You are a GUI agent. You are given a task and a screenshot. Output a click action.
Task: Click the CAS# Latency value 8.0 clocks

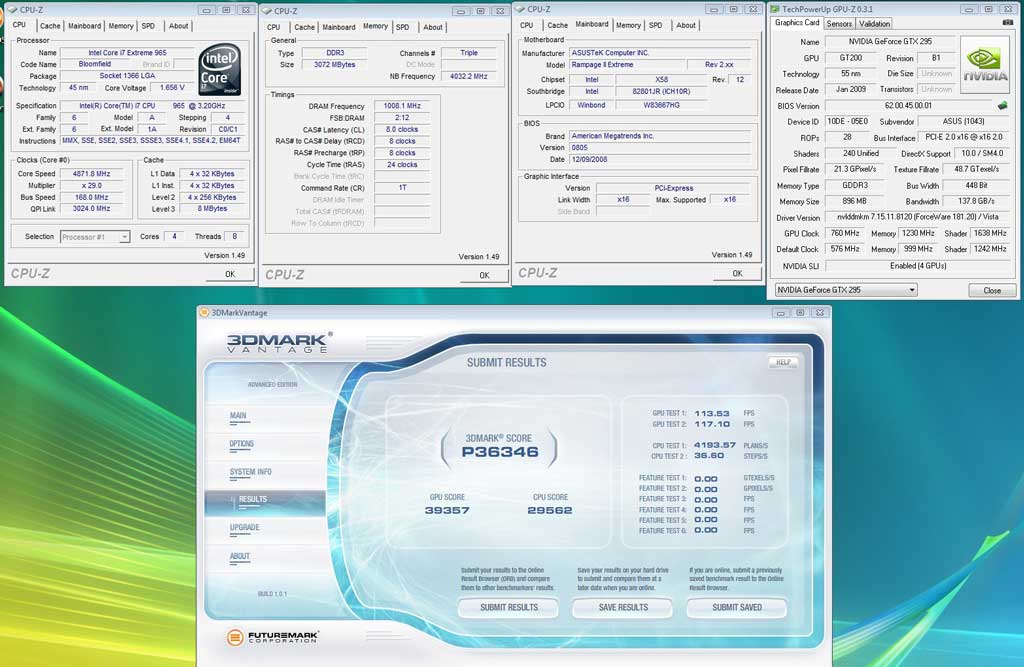pyautogui.click(x=402, y=129)
